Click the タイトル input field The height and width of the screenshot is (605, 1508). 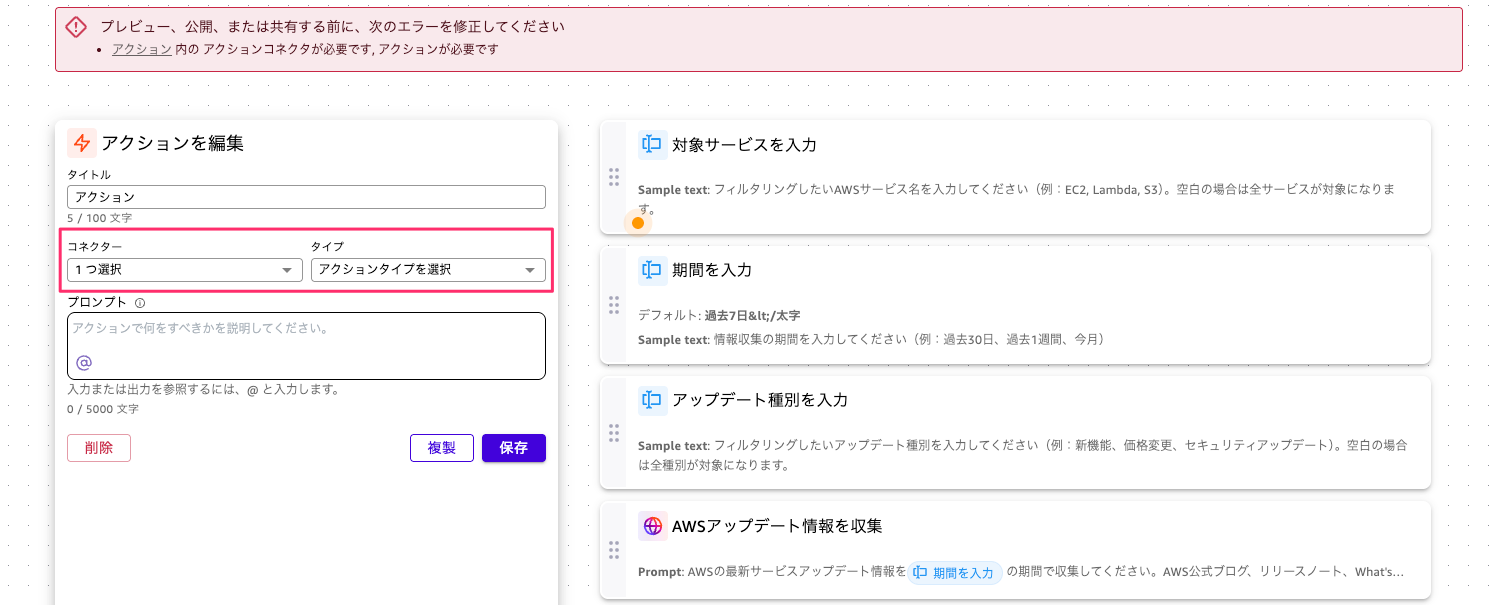tap(306, 197)
